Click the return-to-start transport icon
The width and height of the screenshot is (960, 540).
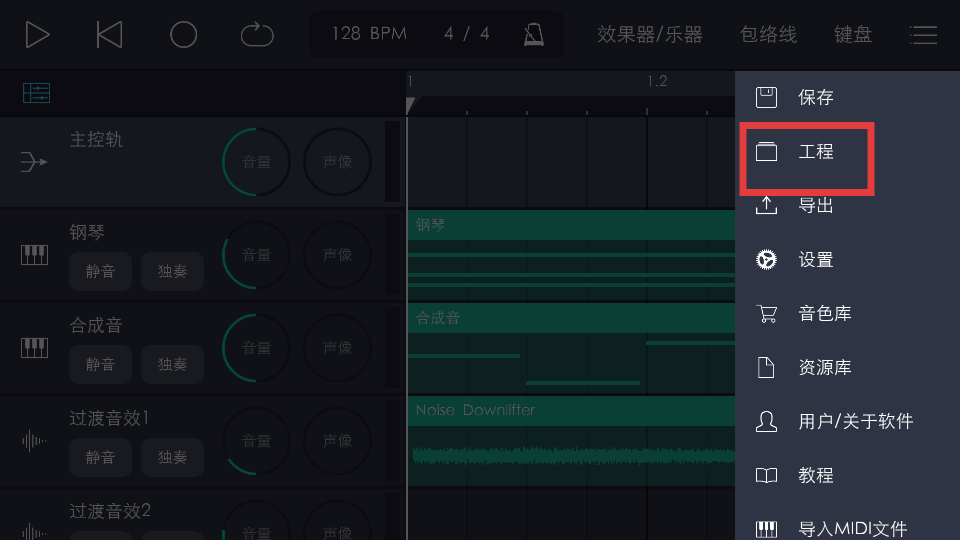[109, 35]
